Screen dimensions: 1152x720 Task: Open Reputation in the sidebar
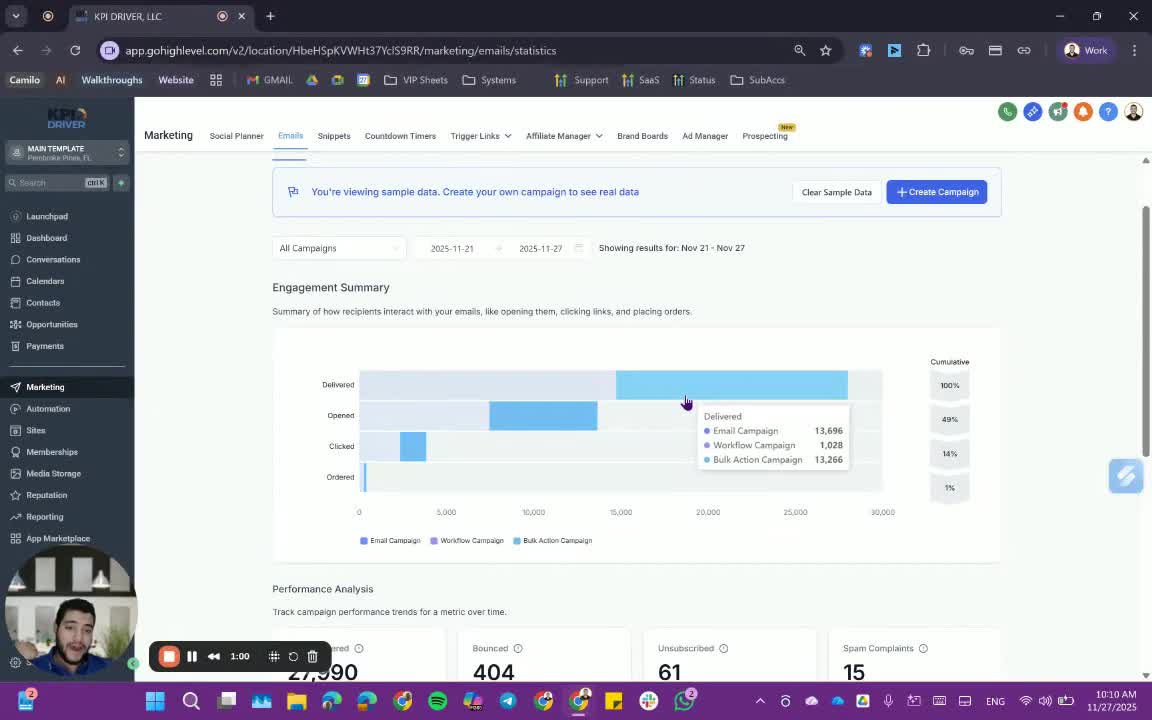coord(46,495)
